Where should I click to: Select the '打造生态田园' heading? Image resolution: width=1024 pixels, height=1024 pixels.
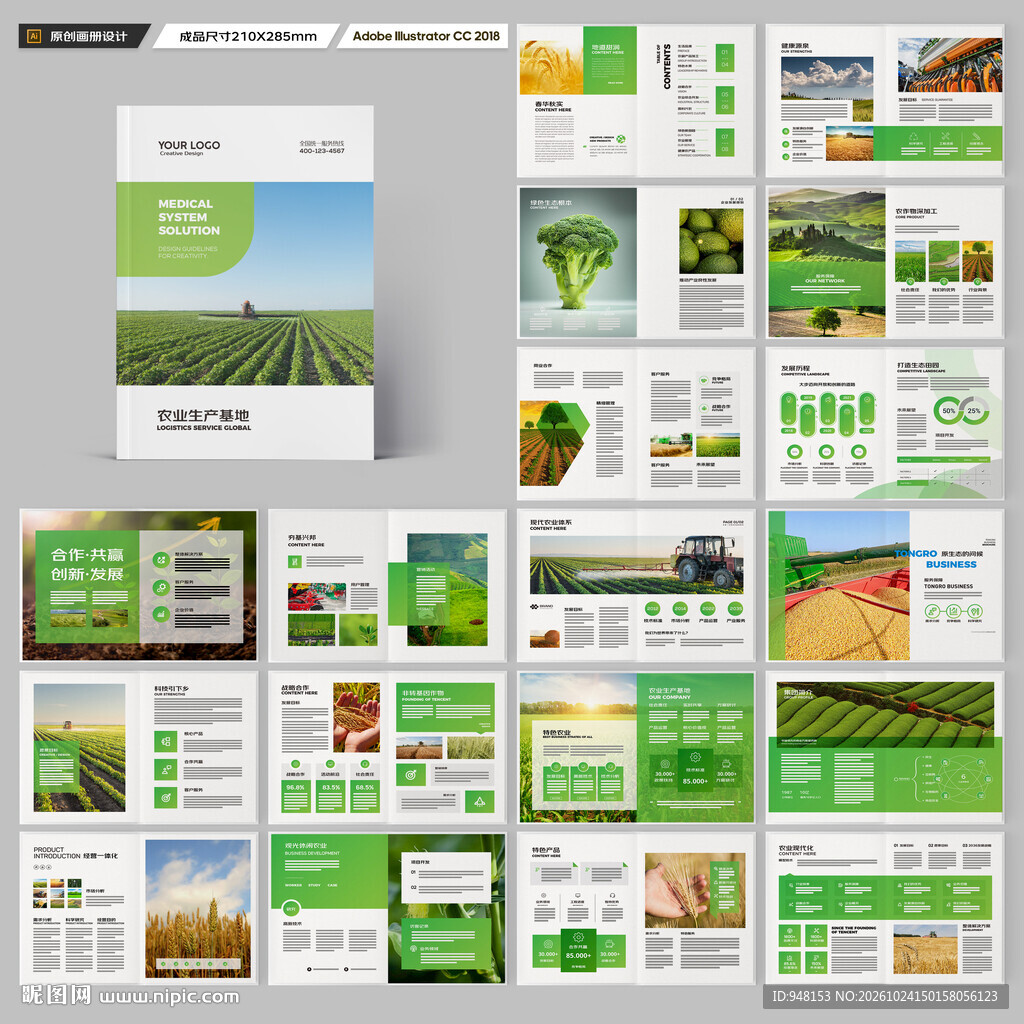tap(918, 365)
